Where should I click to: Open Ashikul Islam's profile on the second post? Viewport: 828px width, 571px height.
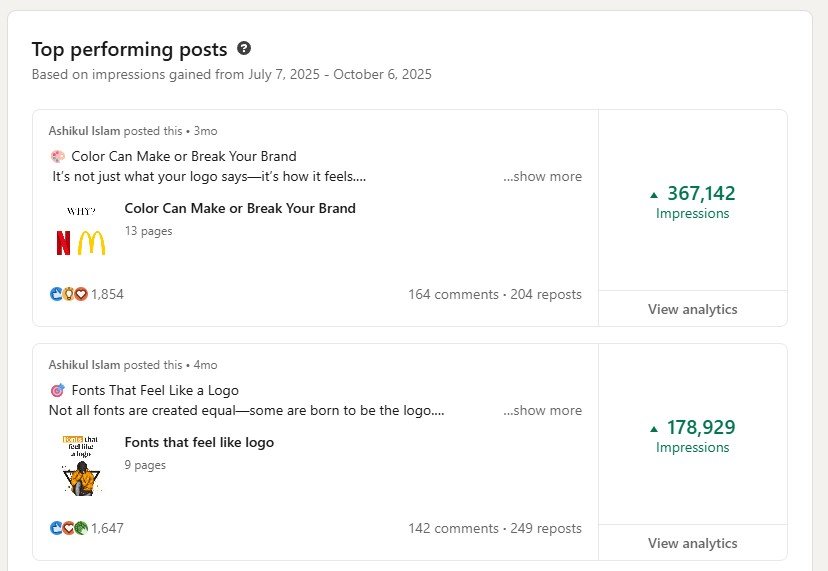point(84,365)
